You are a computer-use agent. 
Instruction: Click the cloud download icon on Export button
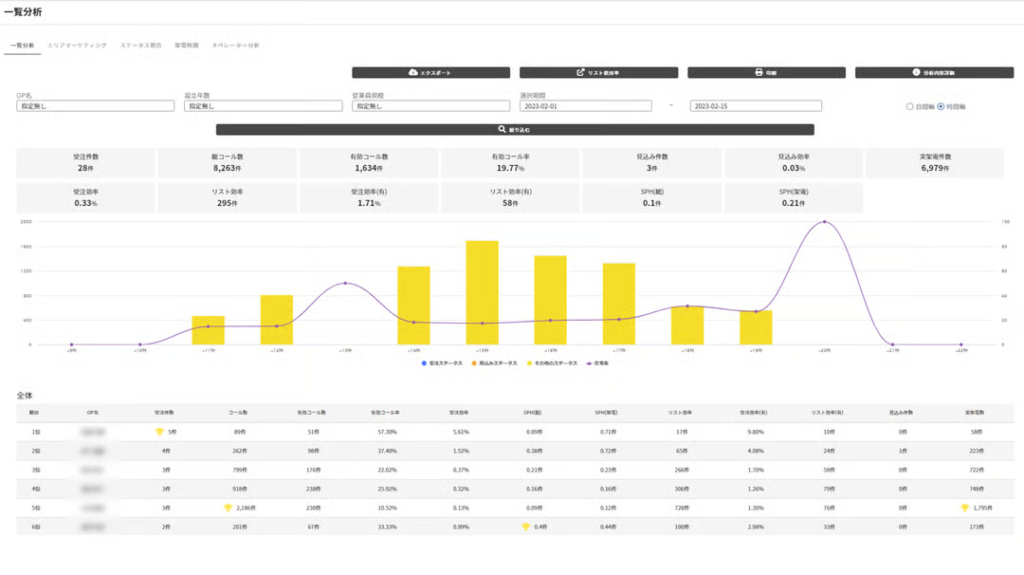pyautogui.click(x=413, y=73)
